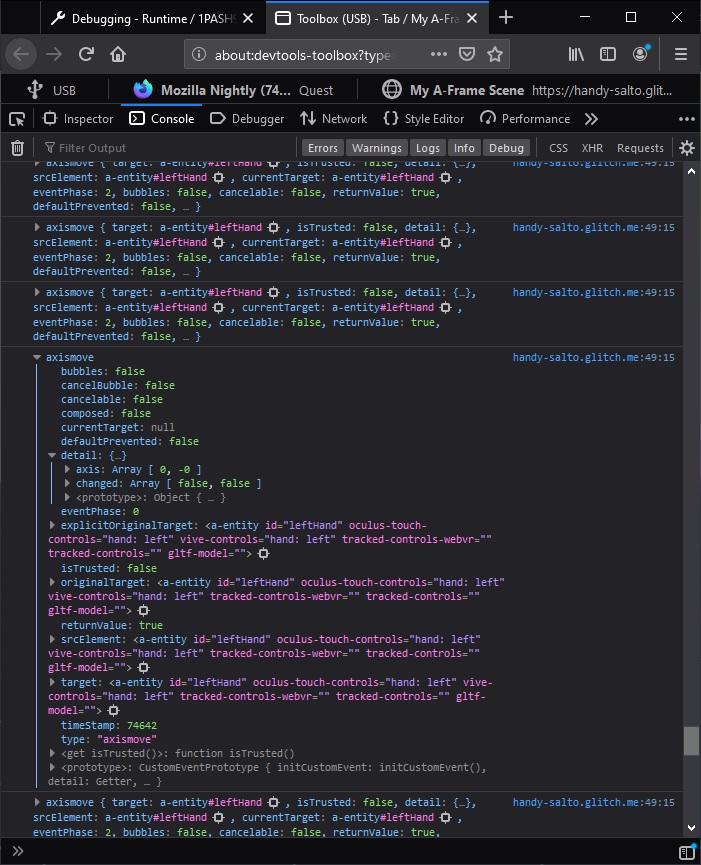Collapse the detail property

pos(52,455)
